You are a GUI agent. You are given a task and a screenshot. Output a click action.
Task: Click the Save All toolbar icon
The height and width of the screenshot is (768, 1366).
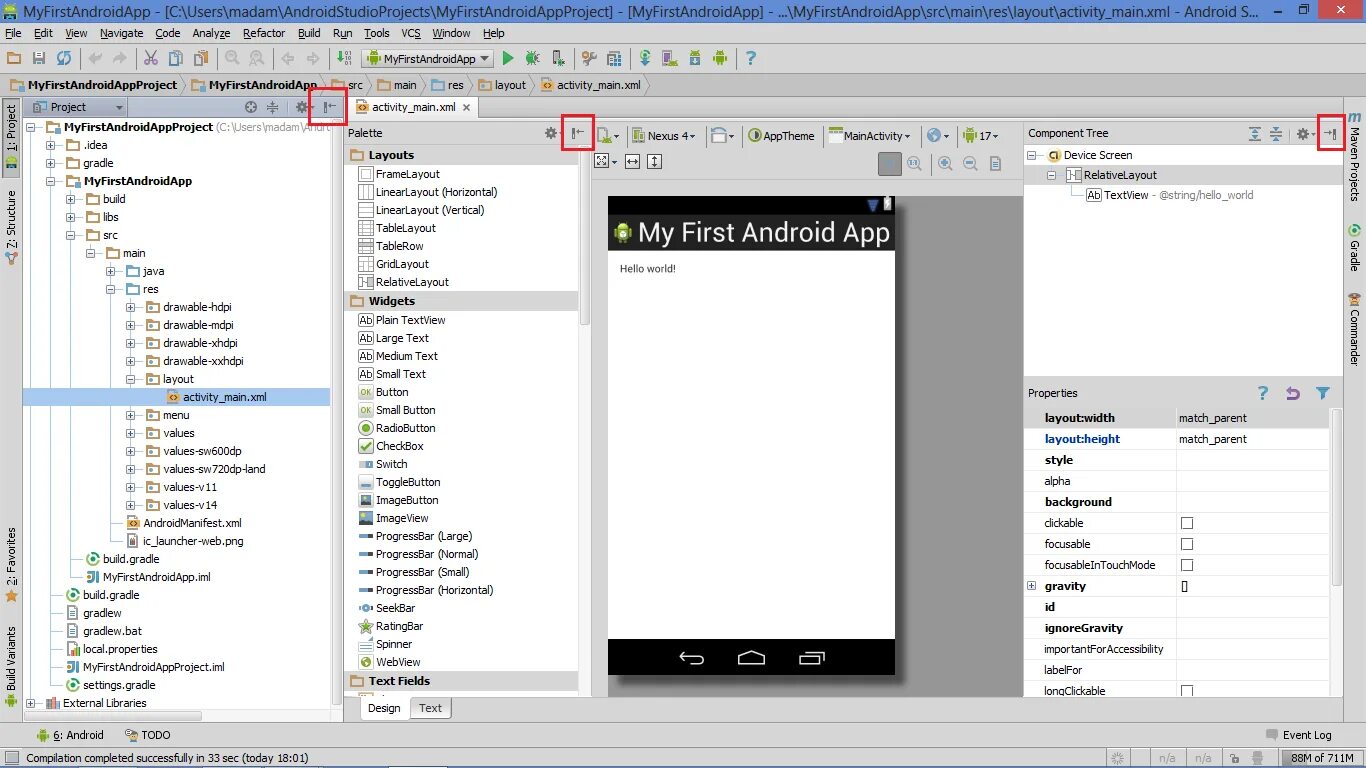coord(39,59)
